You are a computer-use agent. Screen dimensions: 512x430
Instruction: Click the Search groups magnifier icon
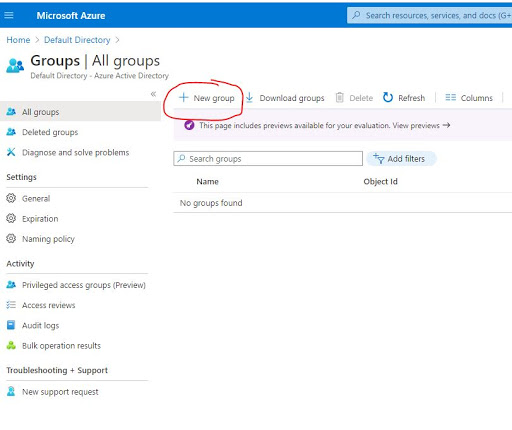181,158
